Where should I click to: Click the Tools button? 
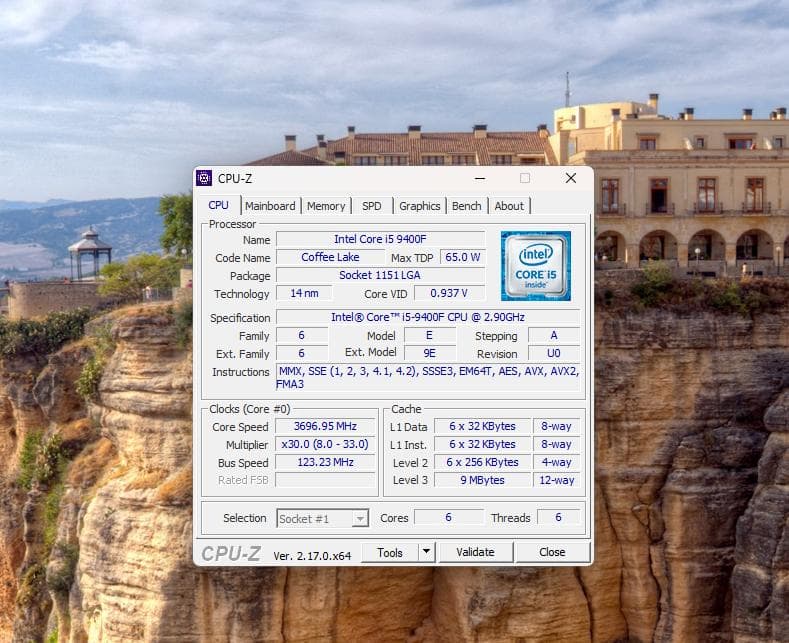389,552
